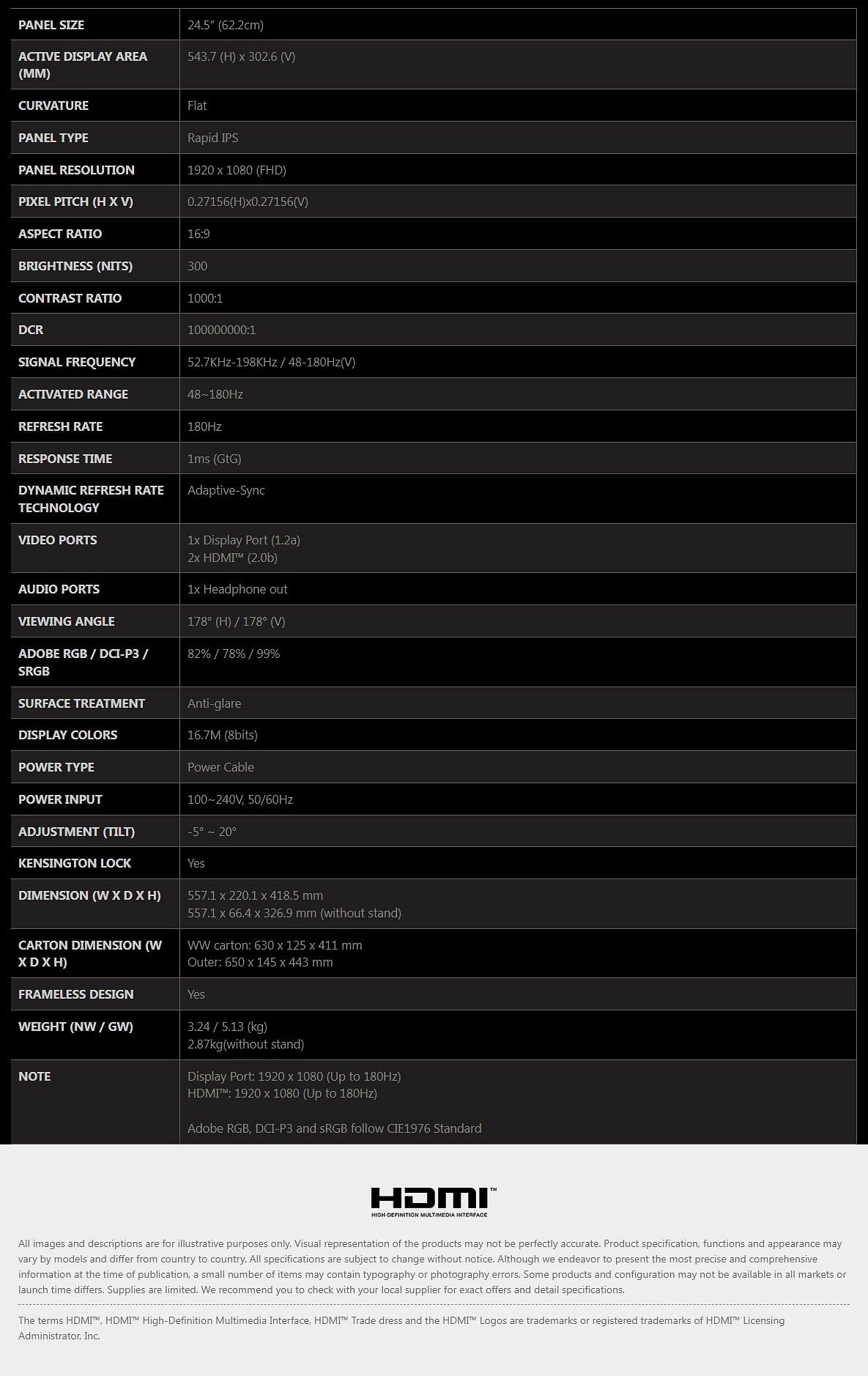868x1376 pixels.
Task: Select the 1x Headphone out value
Action: point(237,589)
